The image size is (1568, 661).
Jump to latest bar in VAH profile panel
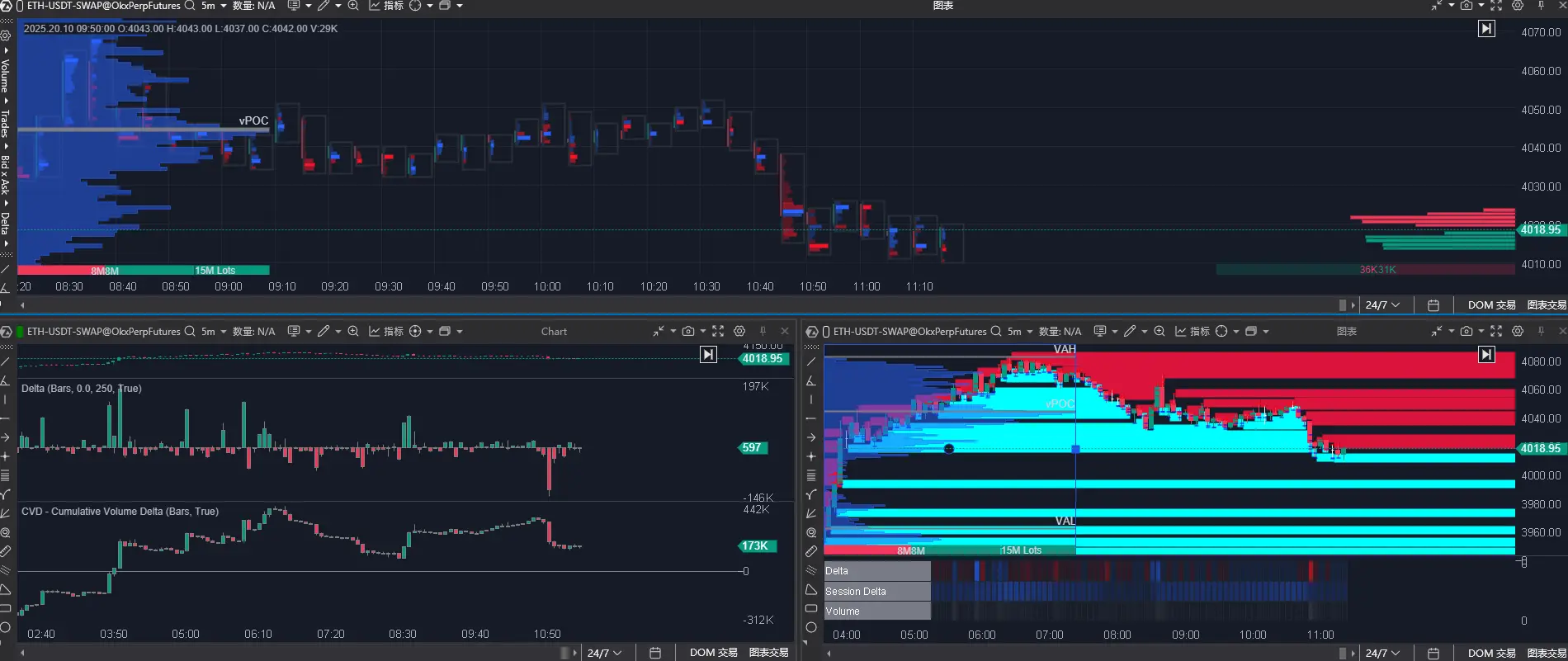(1486, 354)
